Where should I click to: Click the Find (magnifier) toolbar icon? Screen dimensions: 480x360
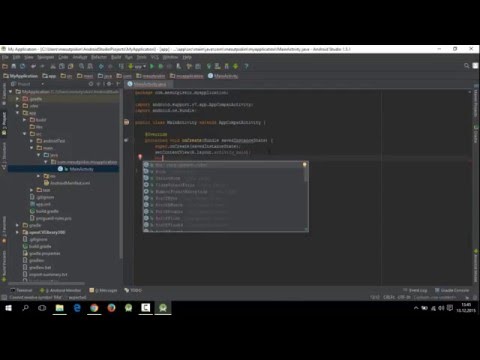81,66
